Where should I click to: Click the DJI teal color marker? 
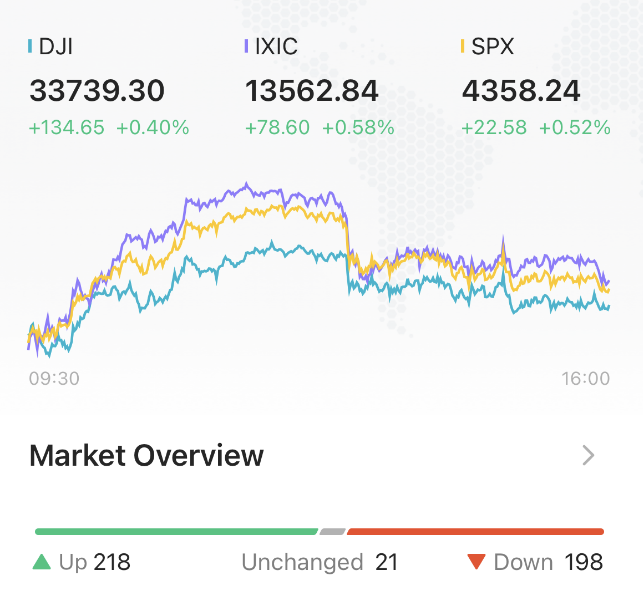pyautogui.click(x=31, y=46)
